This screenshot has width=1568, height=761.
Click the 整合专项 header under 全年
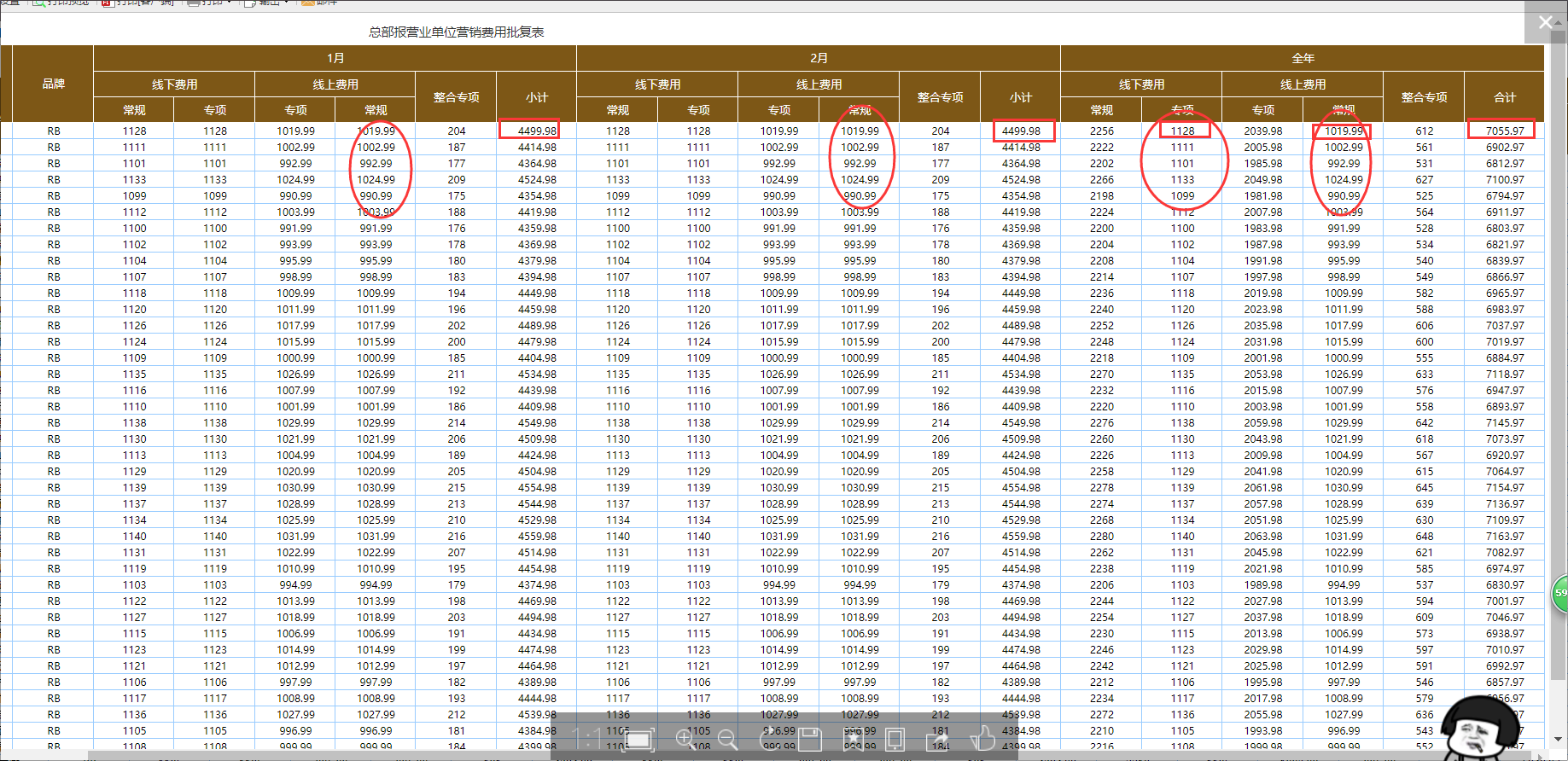[x=1424, y=97]
